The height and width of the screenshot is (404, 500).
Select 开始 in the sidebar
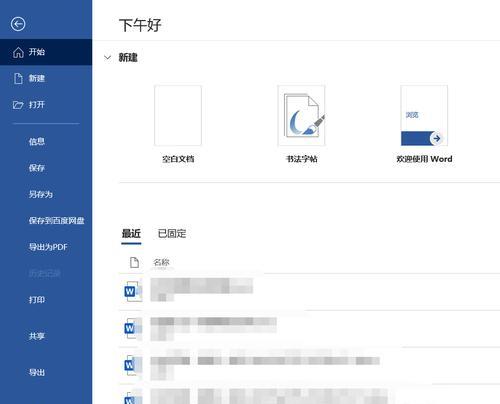point(46,52)
